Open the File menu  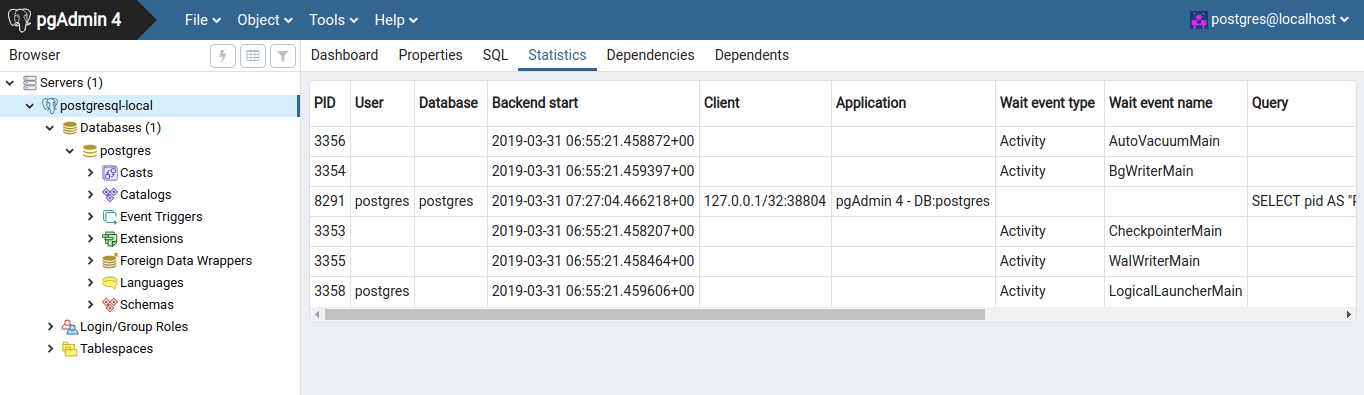click(x=203, y=20)
